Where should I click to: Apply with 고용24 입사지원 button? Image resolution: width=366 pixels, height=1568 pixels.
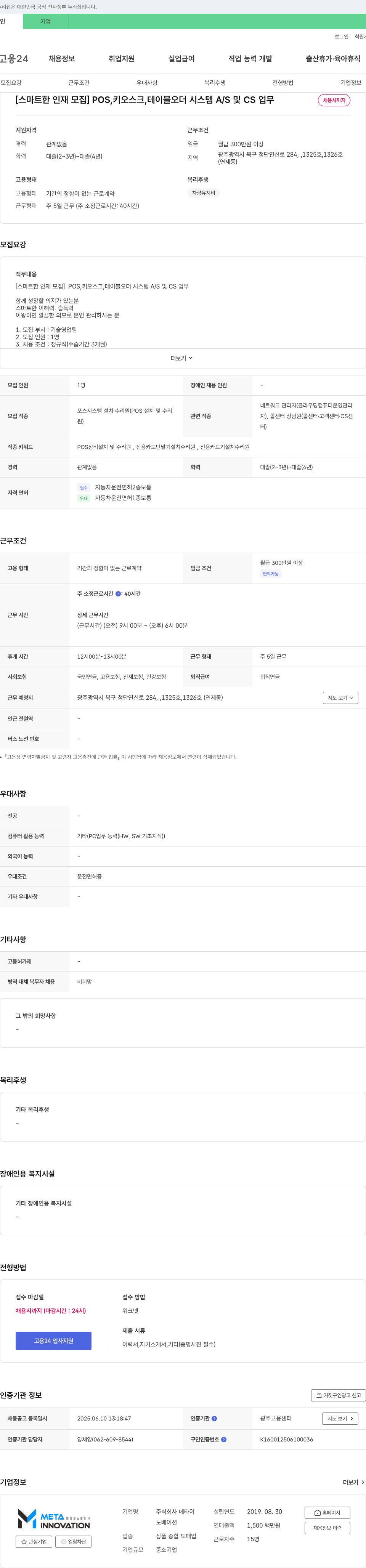(54, 1341)
